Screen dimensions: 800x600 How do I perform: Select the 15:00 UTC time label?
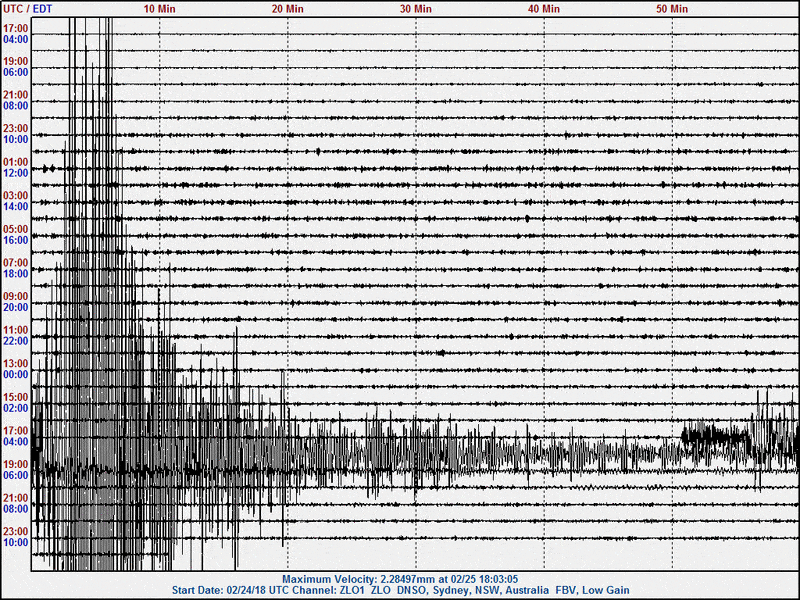click(16, 397)
